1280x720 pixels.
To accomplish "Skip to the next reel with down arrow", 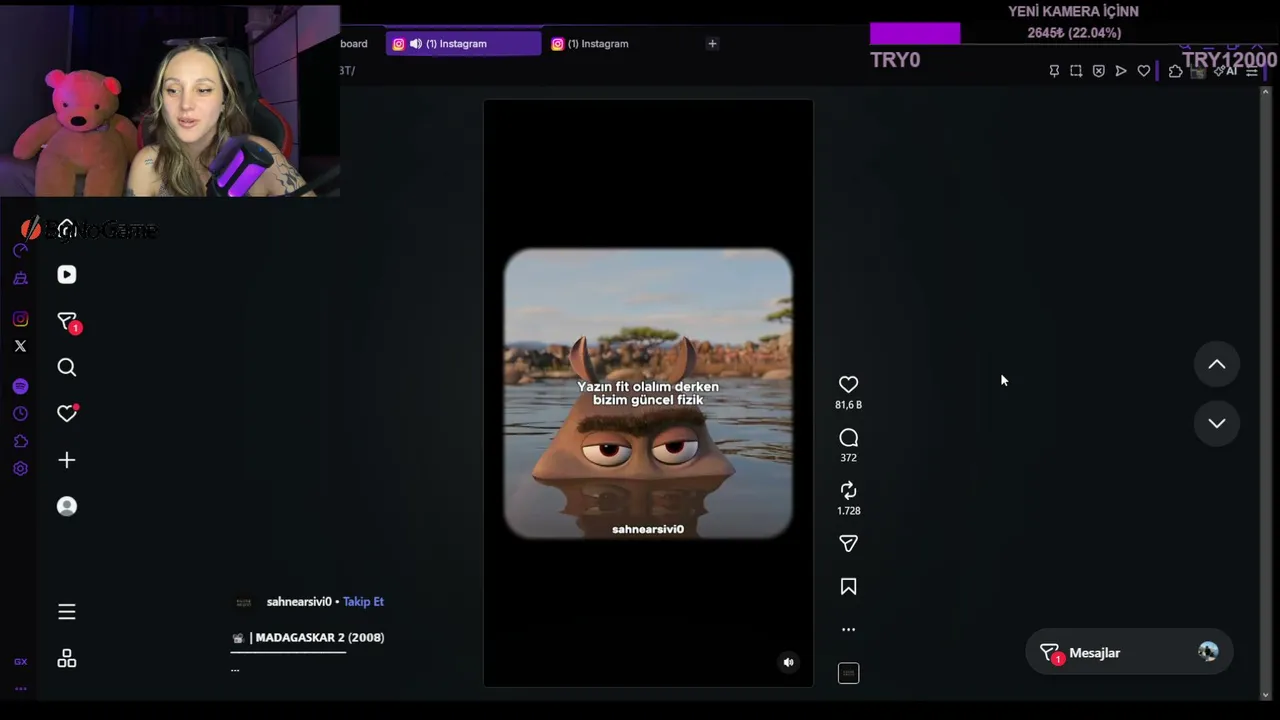I will tap(1216, 423).
